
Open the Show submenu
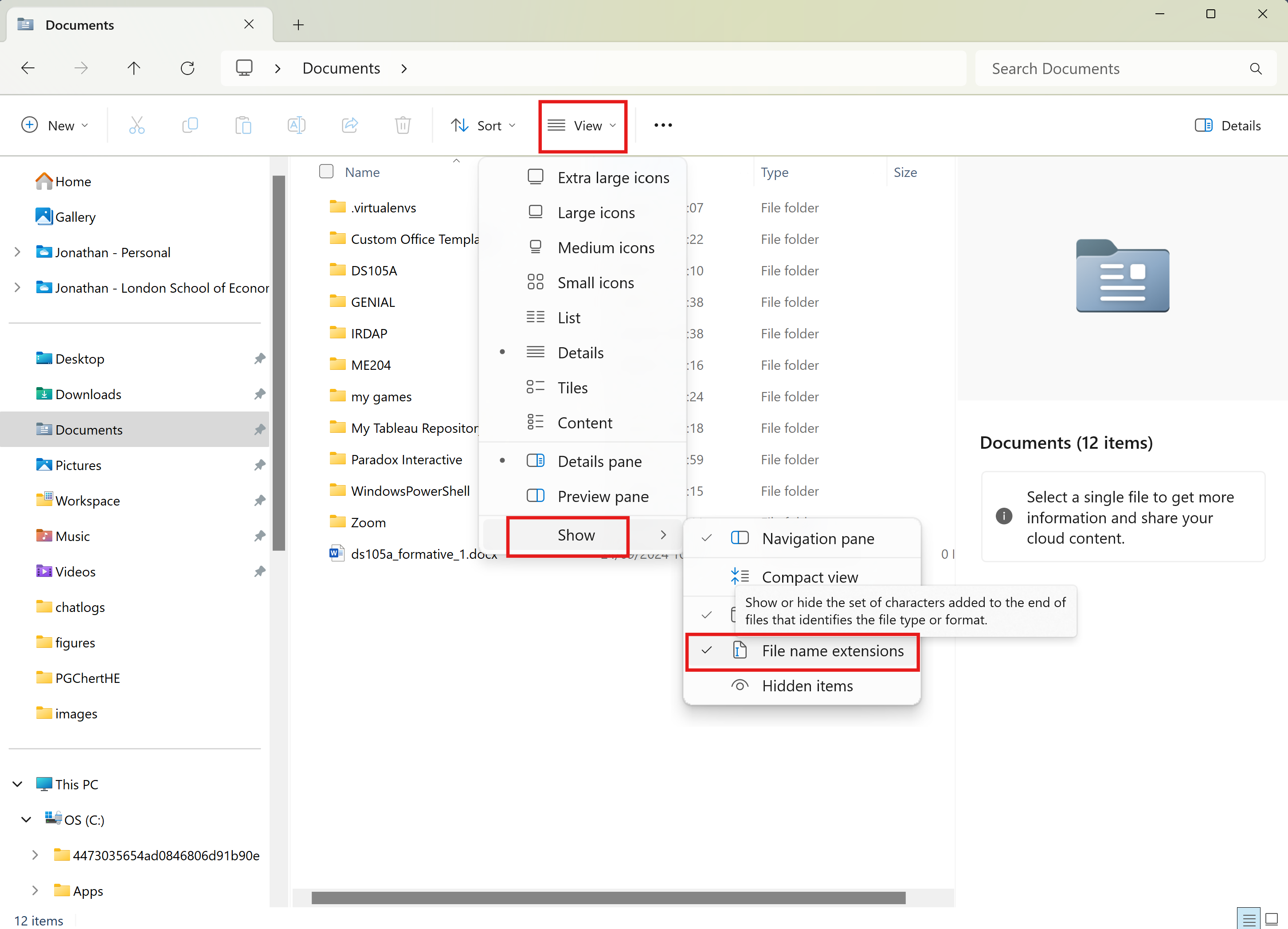(x=583, y=535)
